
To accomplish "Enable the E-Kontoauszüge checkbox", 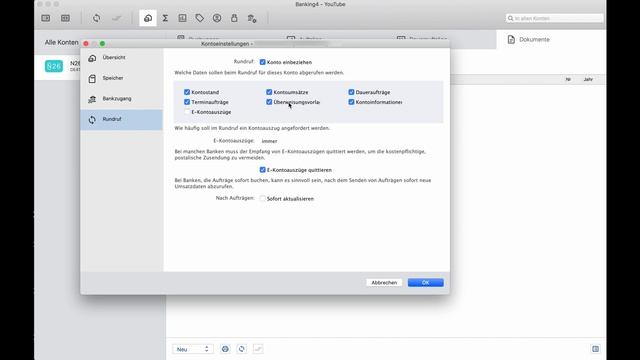I will 187,112.
